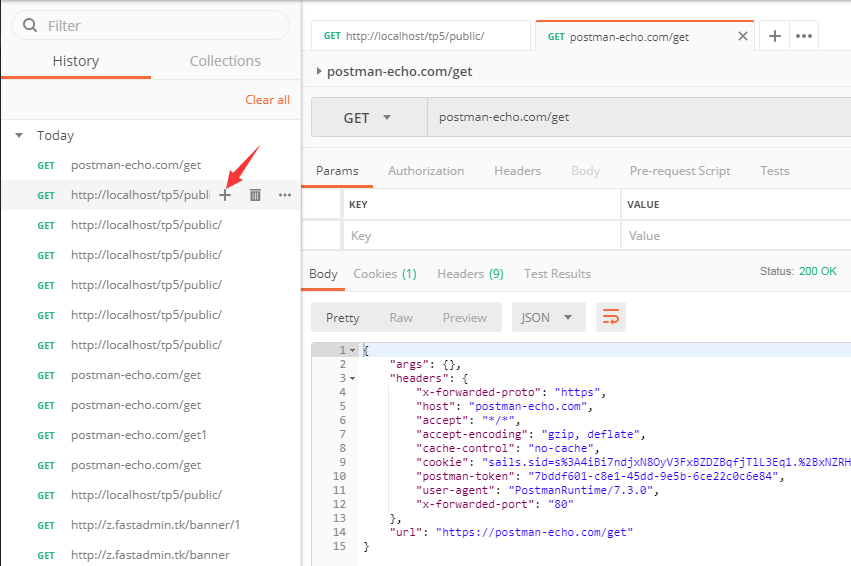Show response Cookies (1) tab
Viewport: 851px width, 566px height.
click(x=385, y=274)
